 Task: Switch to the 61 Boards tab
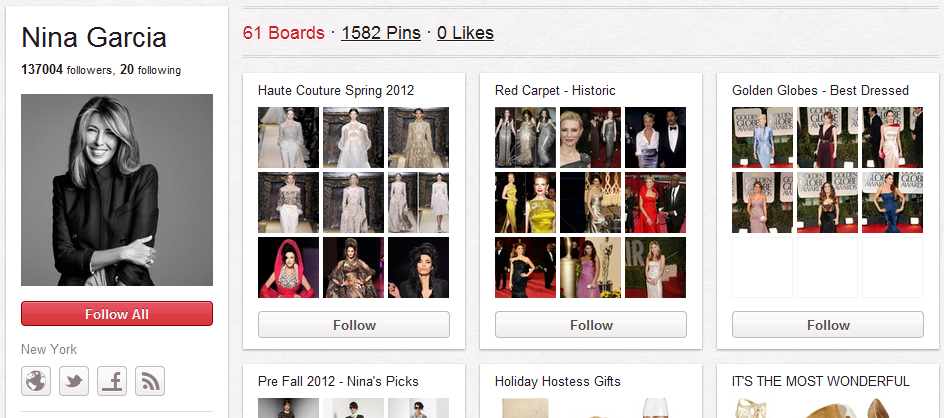pyautogui.click(x=284, y=33)
